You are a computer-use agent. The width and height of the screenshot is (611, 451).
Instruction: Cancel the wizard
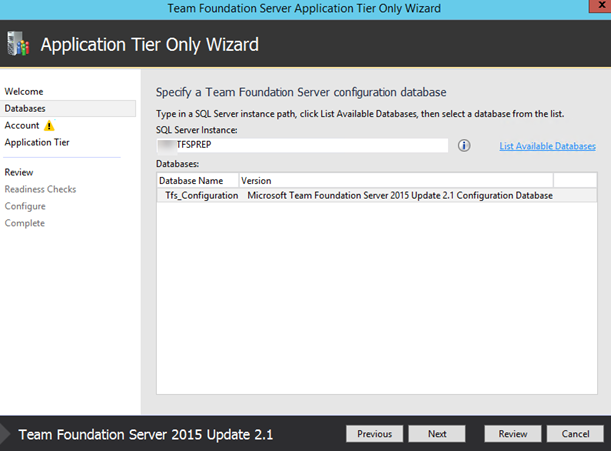click(575, 434)
